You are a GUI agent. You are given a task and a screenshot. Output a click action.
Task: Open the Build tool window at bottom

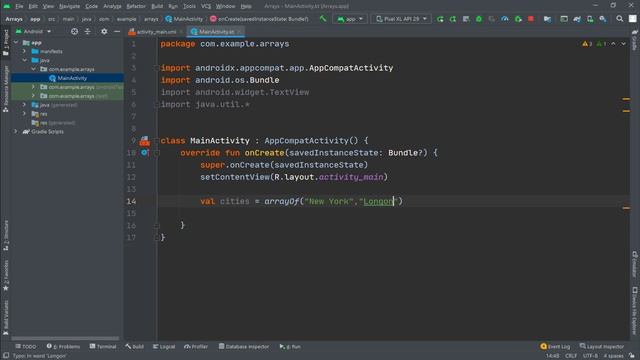pyautogui.click(x=135, y=347)
